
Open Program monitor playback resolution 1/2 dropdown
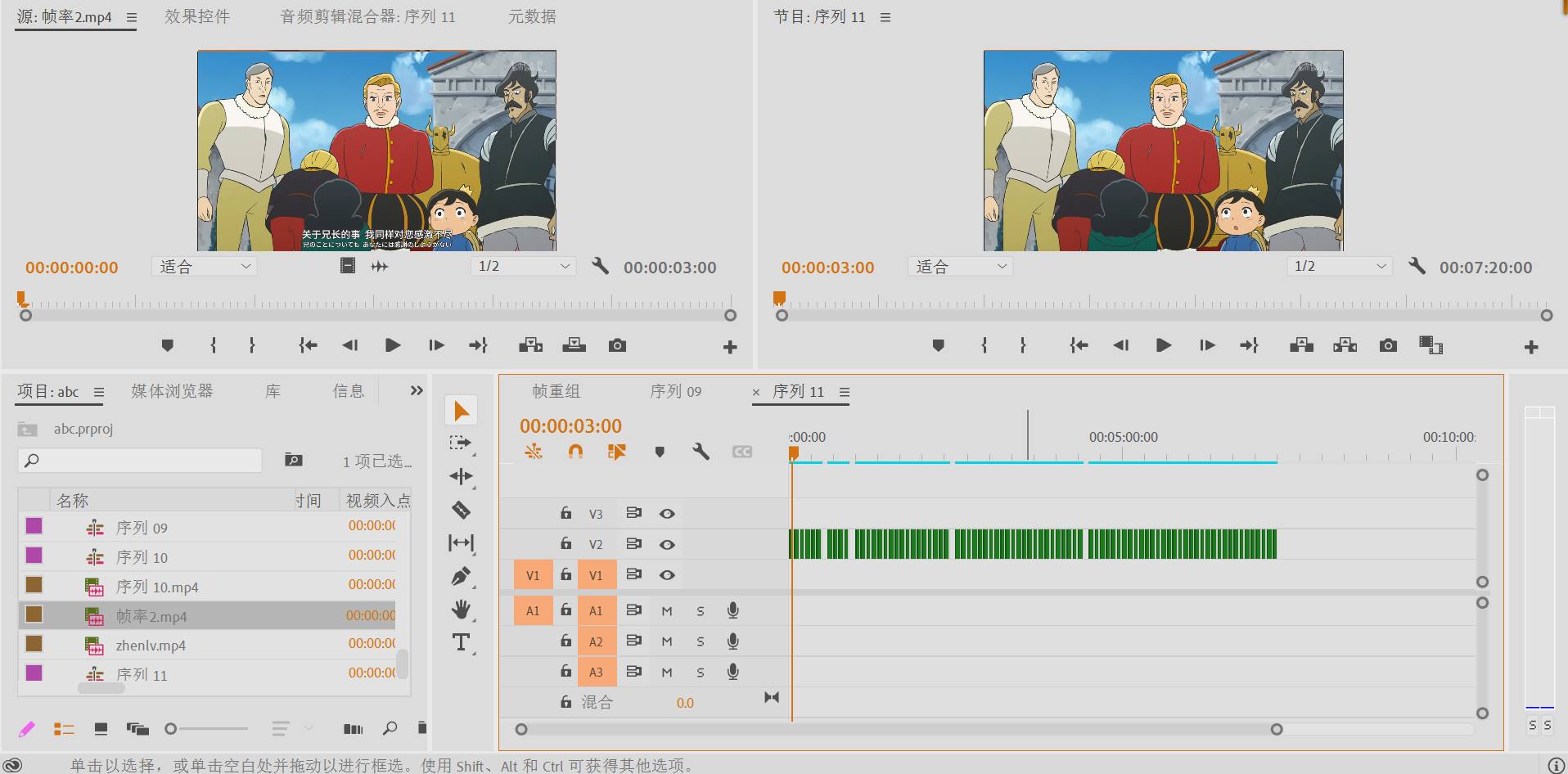click(x=1339, y=267)
